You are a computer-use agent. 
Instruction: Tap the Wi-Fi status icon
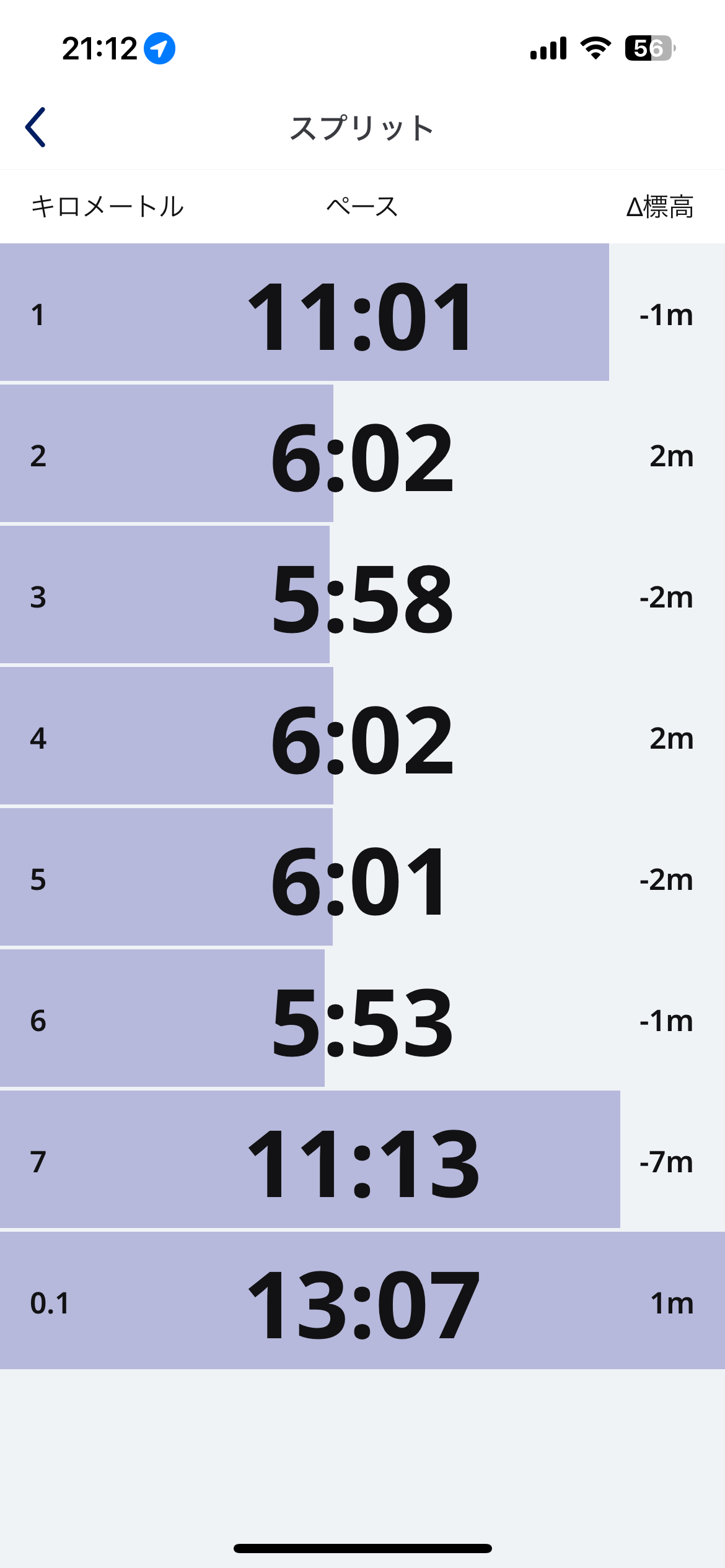[x=595, y=48]
